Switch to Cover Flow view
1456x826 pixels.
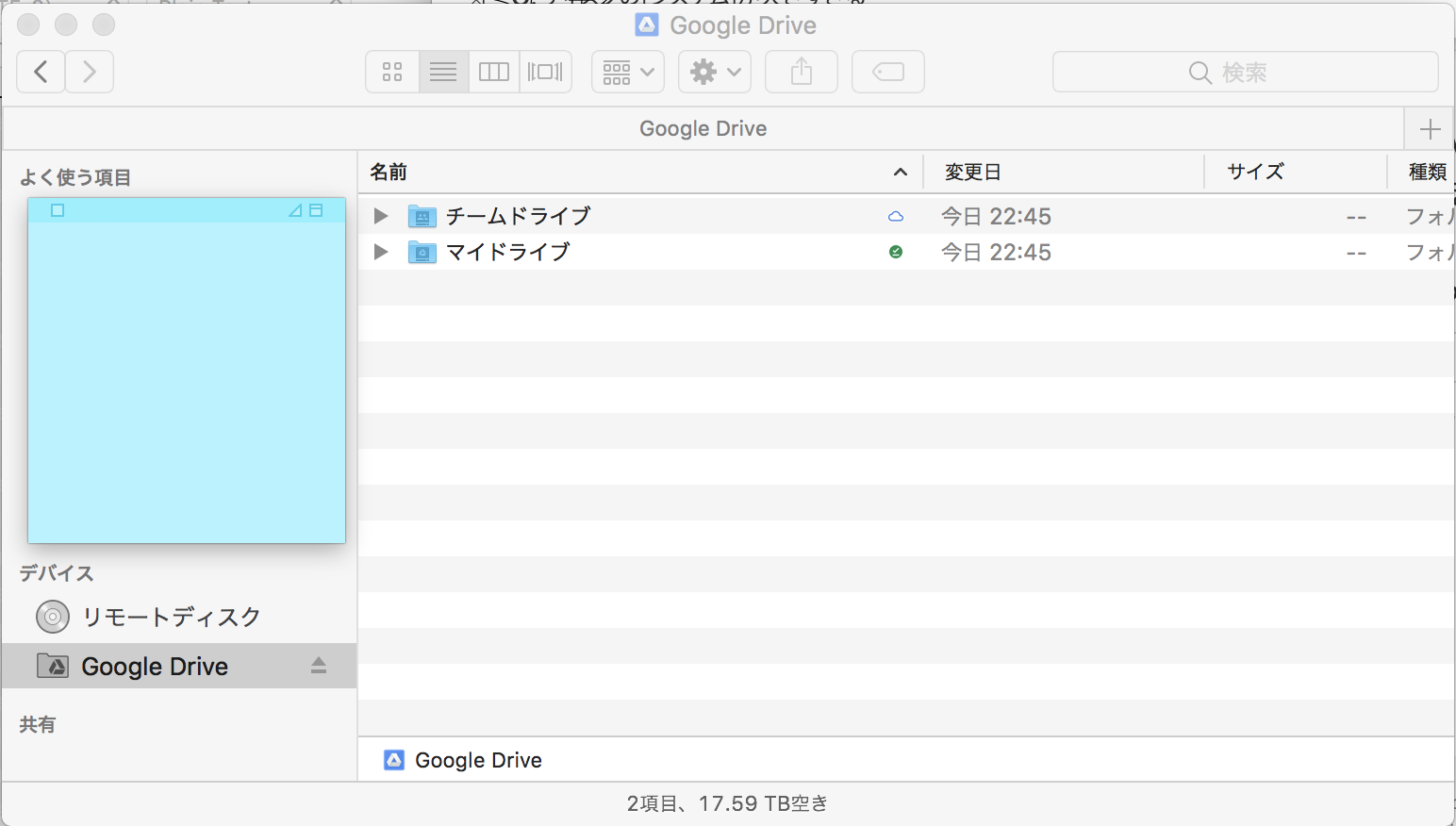(x=545, y=72)
